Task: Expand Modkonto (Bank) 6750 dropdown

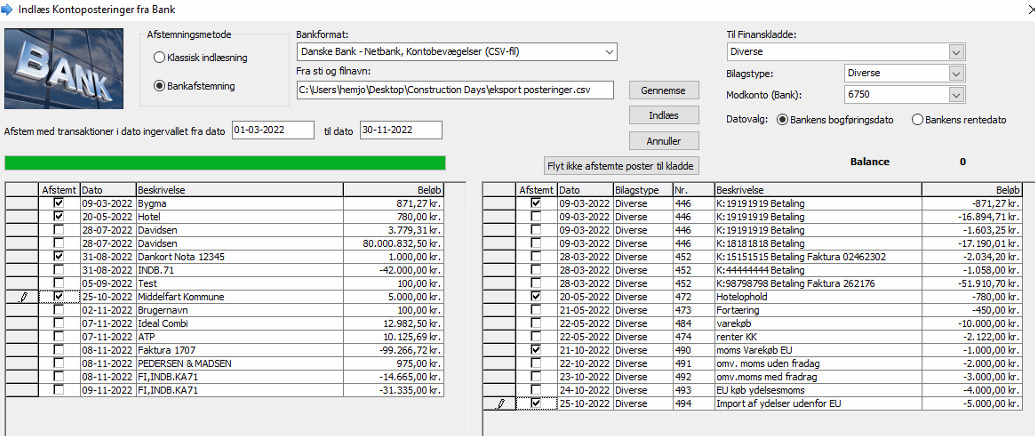Action: point(956,95)
